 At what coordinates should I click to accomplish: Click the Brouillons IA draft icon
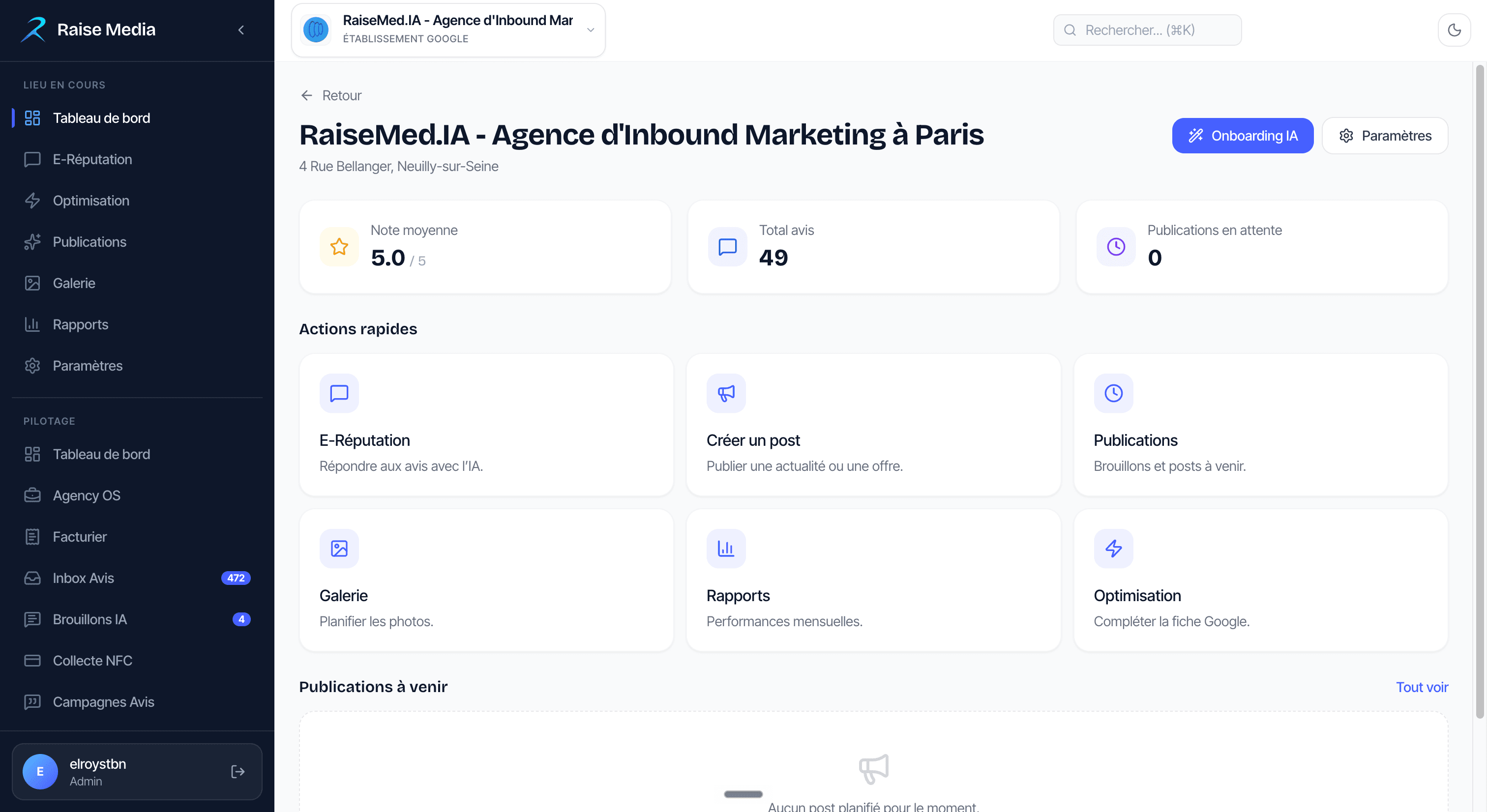pyautogui.click(x=32, y=619)
